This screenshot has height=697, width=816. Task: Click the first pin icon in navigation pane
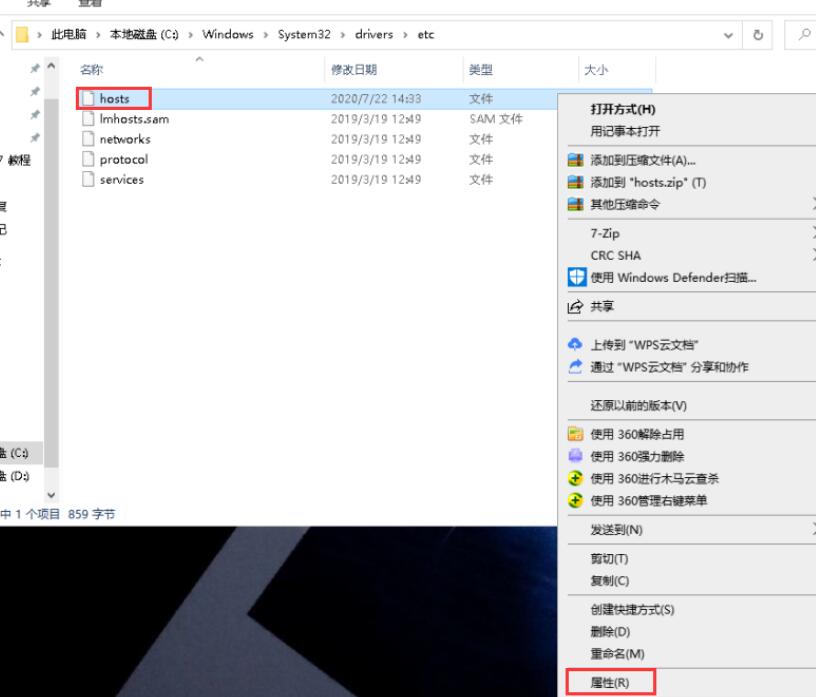coord(34,68)
